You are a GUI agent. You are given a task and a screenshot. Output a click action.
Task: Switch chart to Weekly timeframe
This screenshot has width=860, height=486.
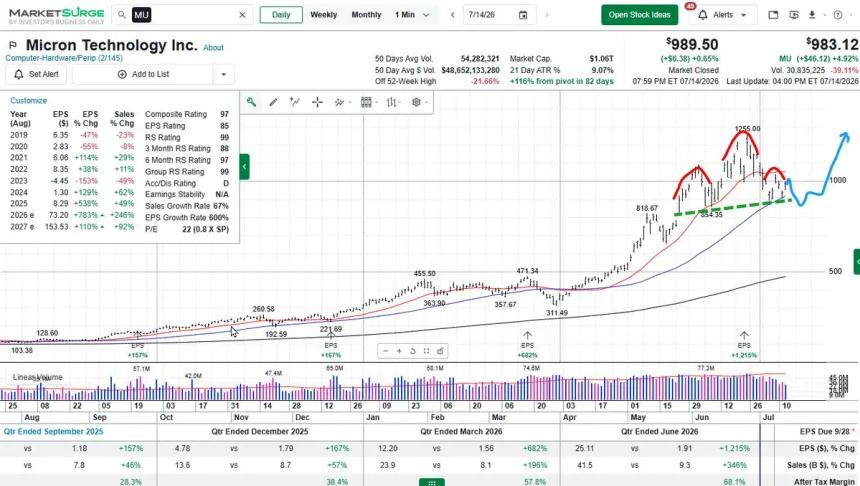tap(324, 15)
